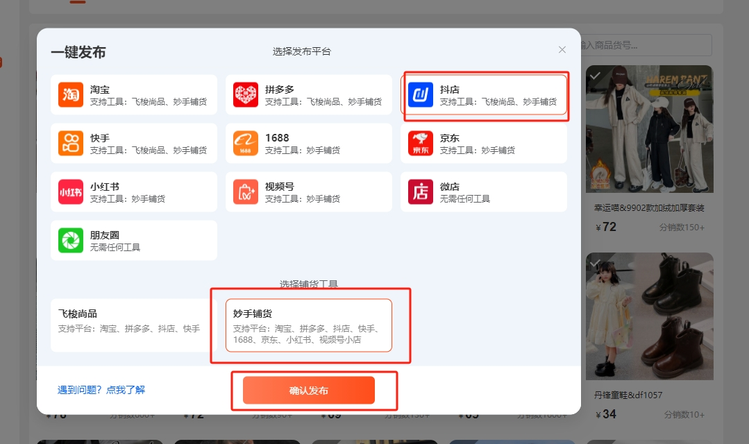The height and width of the screenshot is (444, 749).
Task: Select the 快手 platform card
Action: pos(134,143)
